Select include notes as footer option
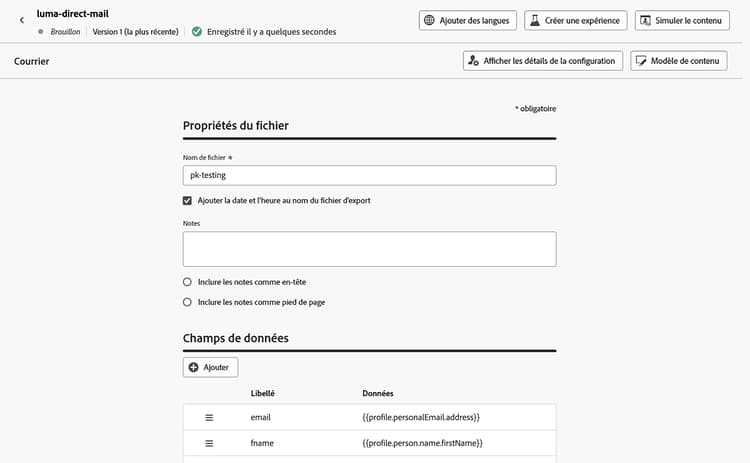This screenshot has width=750, height=463. (x=187, y=301)
